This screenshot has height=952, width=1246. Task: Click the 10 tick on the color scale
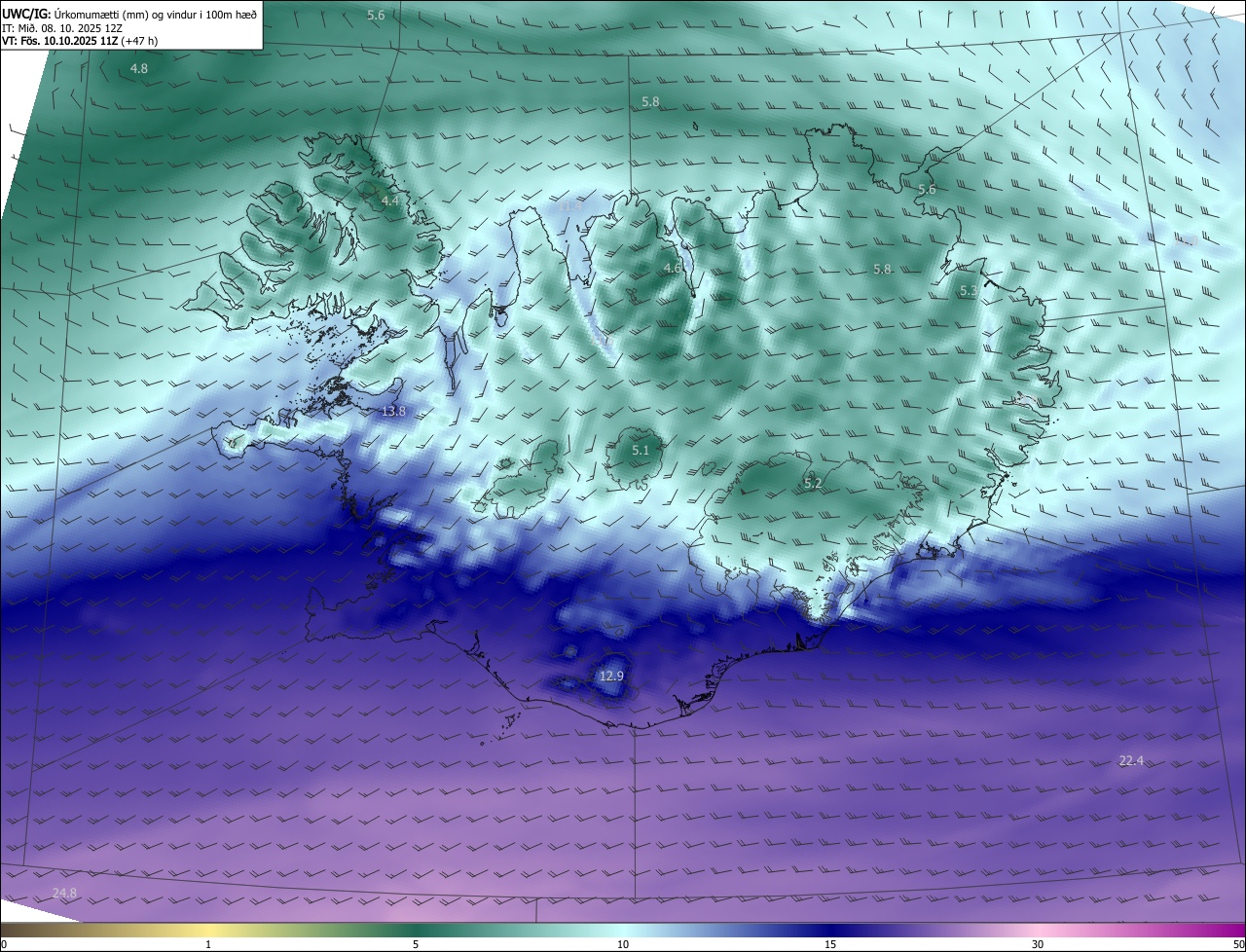tap(623, 945)
